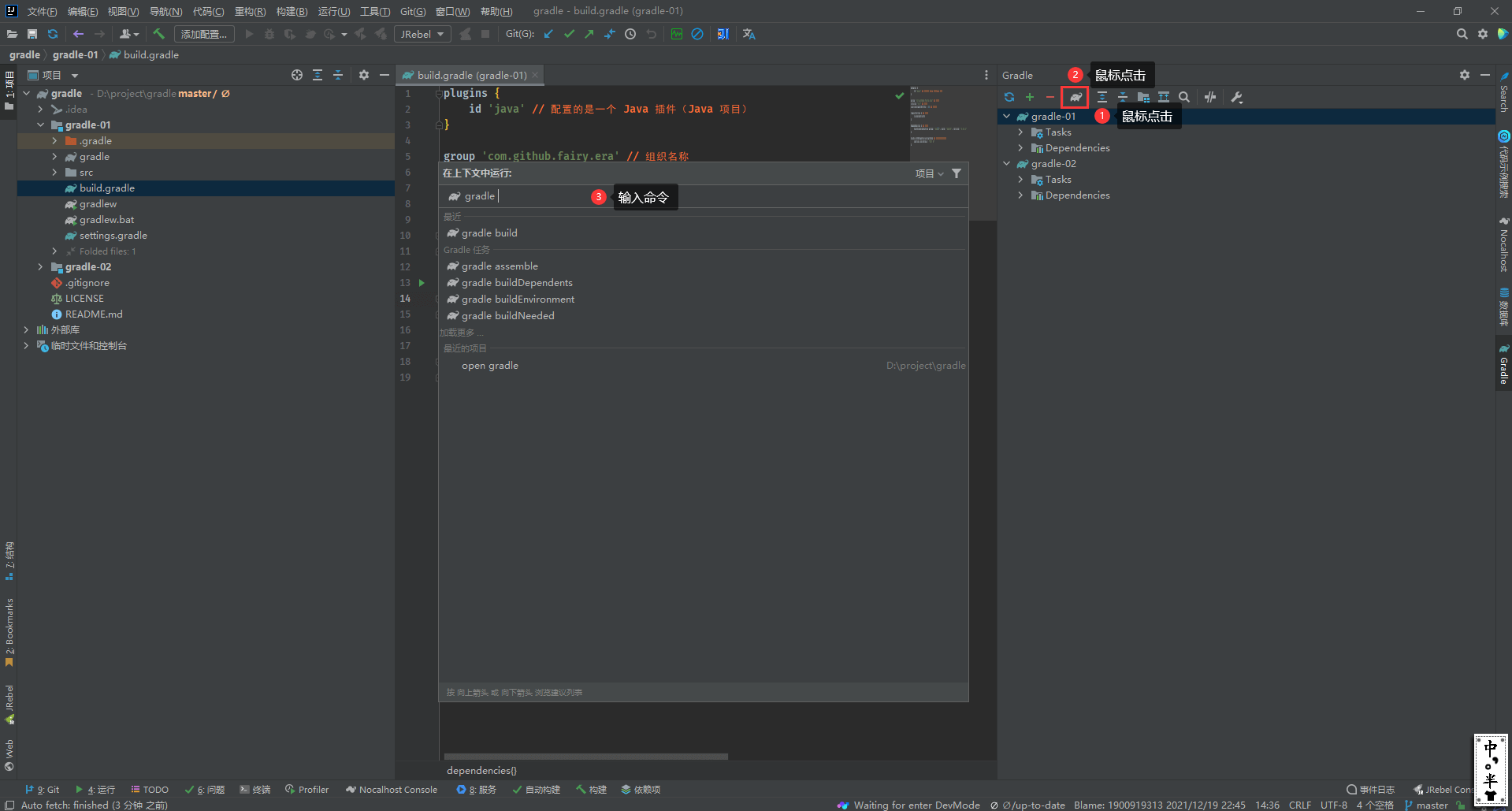Select gradle buildEnvironment suggestion
The image size is (1512, 811).
[518, 299]
